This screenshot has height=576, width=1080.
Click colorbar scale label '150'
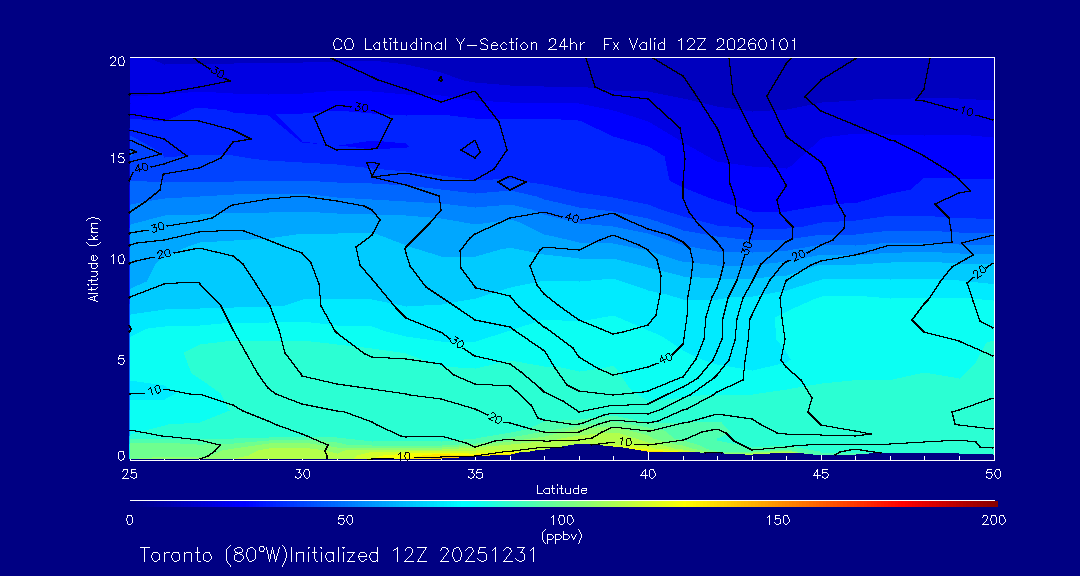778,520
